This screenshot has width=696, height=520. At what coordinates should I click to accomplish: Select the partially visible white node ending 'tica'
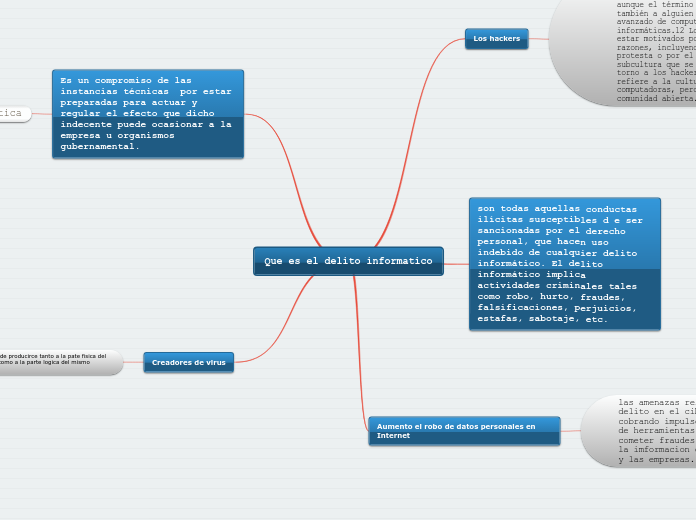[15, 114]
